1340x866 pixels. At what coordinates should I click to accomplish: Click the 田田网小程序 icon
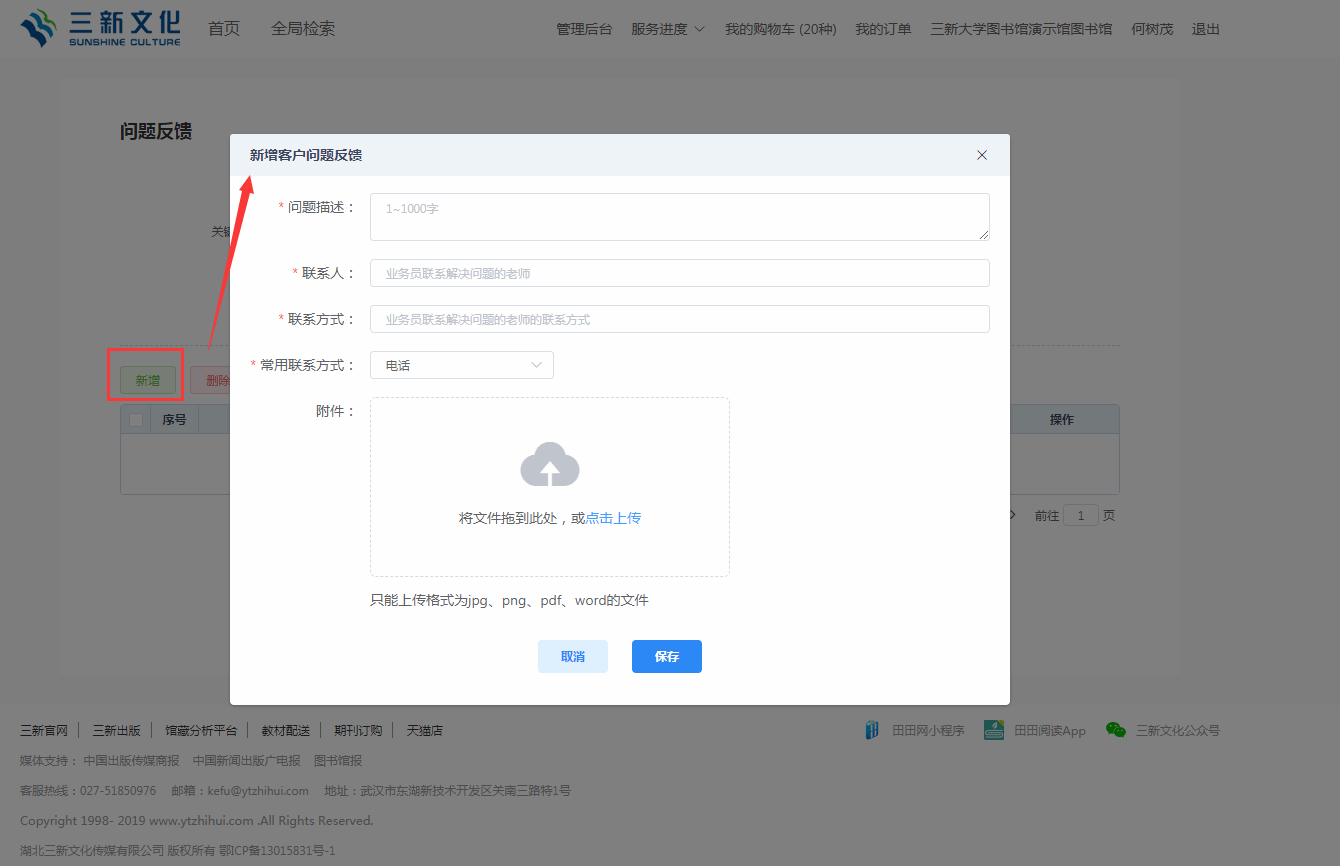click(873, 730)
